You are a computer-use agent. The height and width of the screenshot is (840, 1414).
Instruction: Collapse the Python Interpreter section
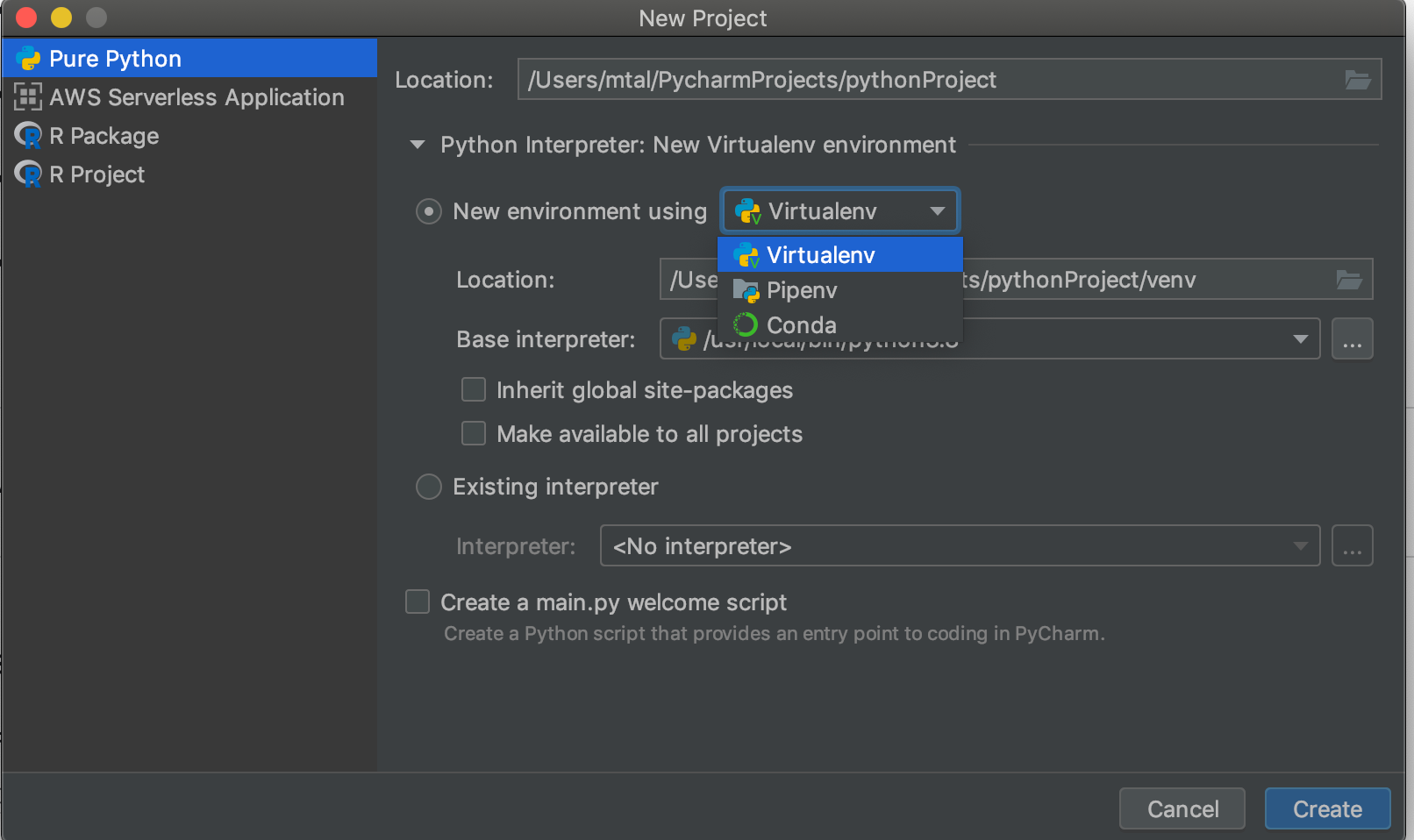417,145
